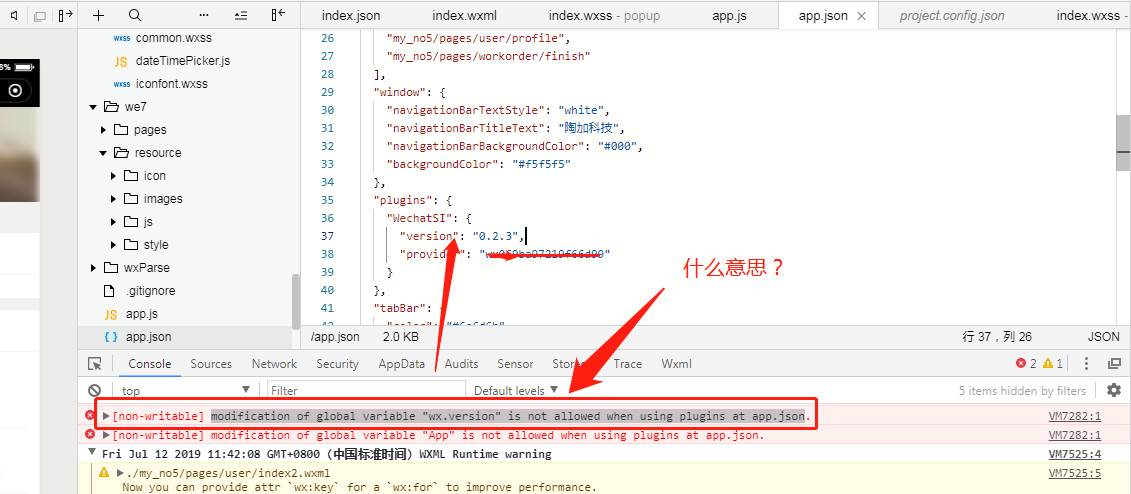Open the Audits devtools tab
This screenshot has height=494, width=1131.
[x=462, y=363]
